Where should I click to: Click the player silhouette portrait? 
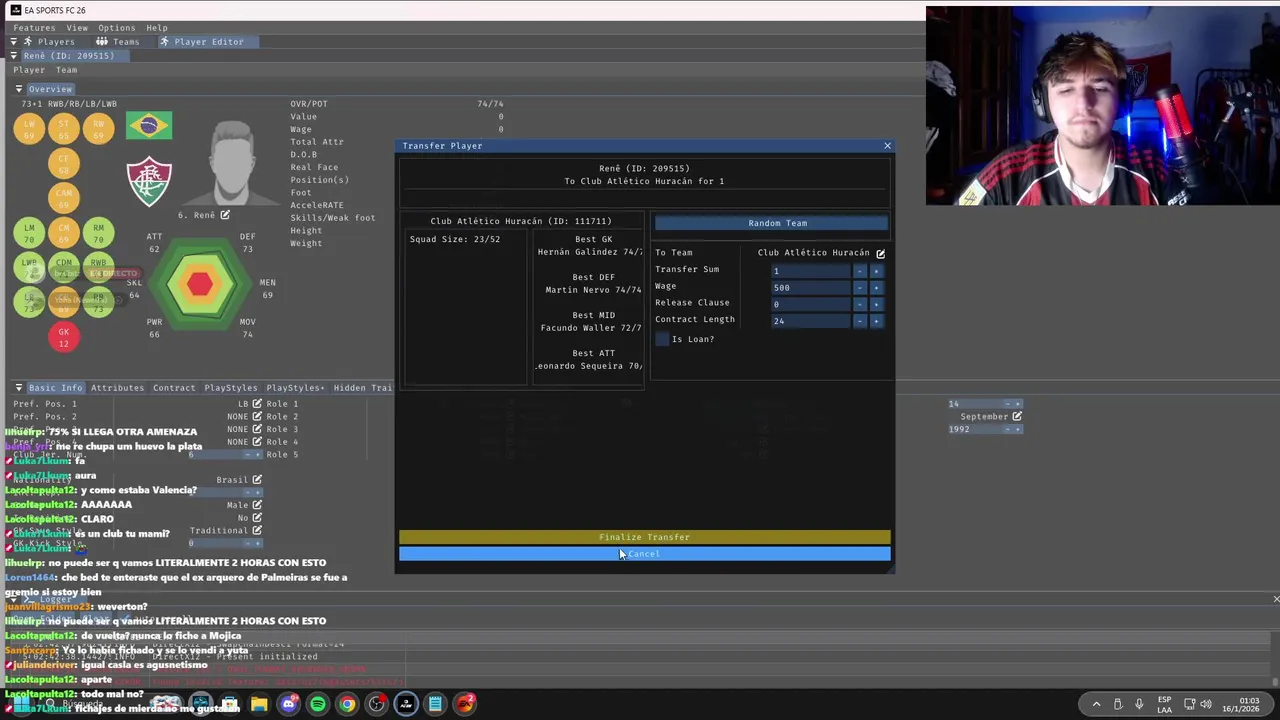pos(232,163)
